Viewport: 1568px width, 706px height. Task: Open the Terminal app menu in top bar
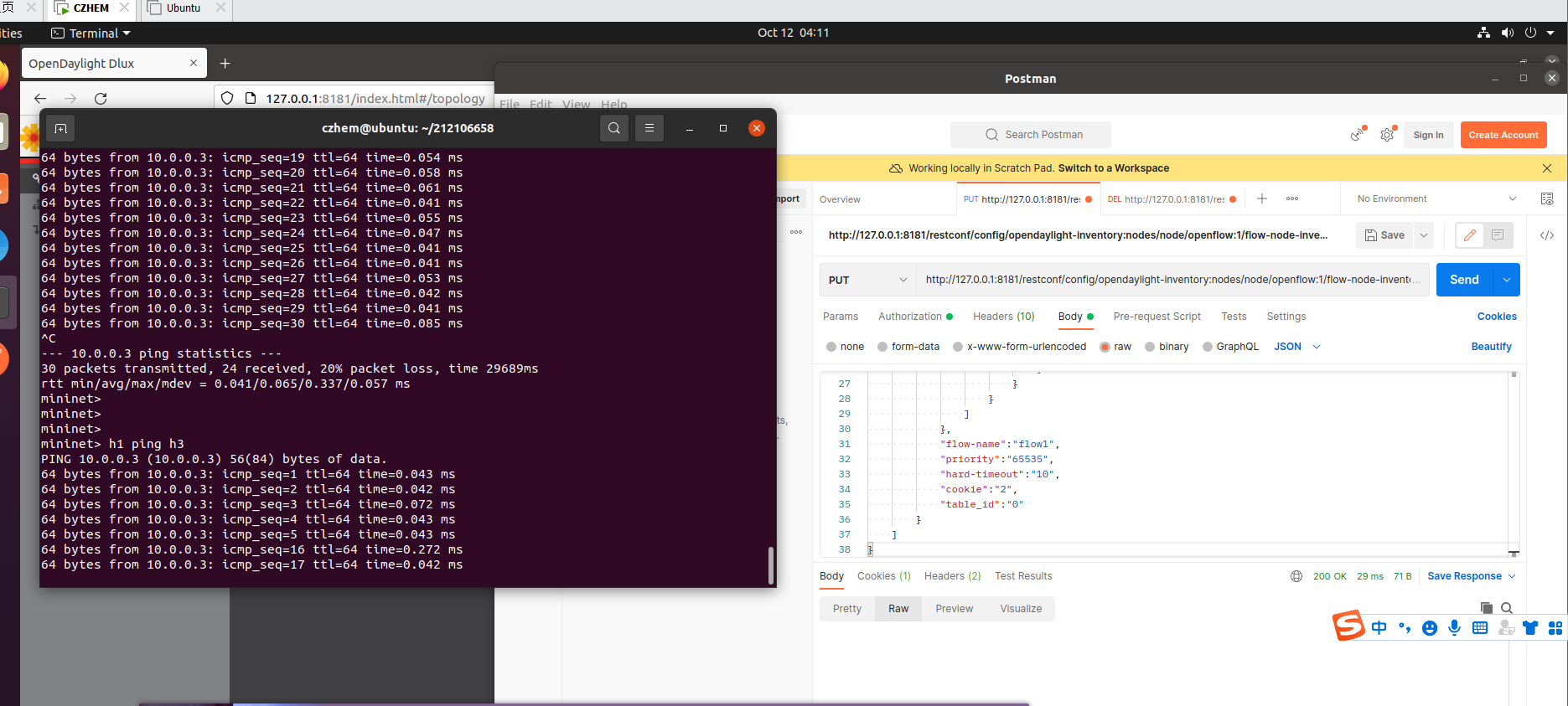(91, 33)
